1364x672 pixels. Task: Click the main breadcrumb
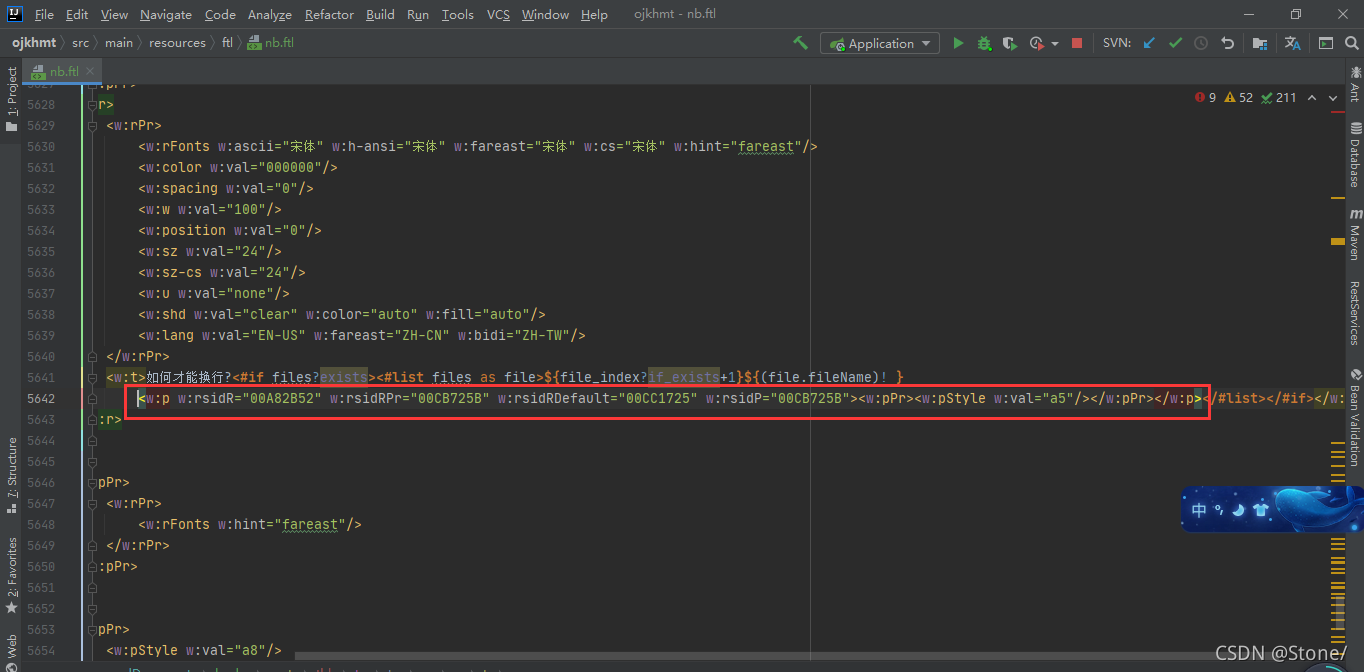point(119,43)
